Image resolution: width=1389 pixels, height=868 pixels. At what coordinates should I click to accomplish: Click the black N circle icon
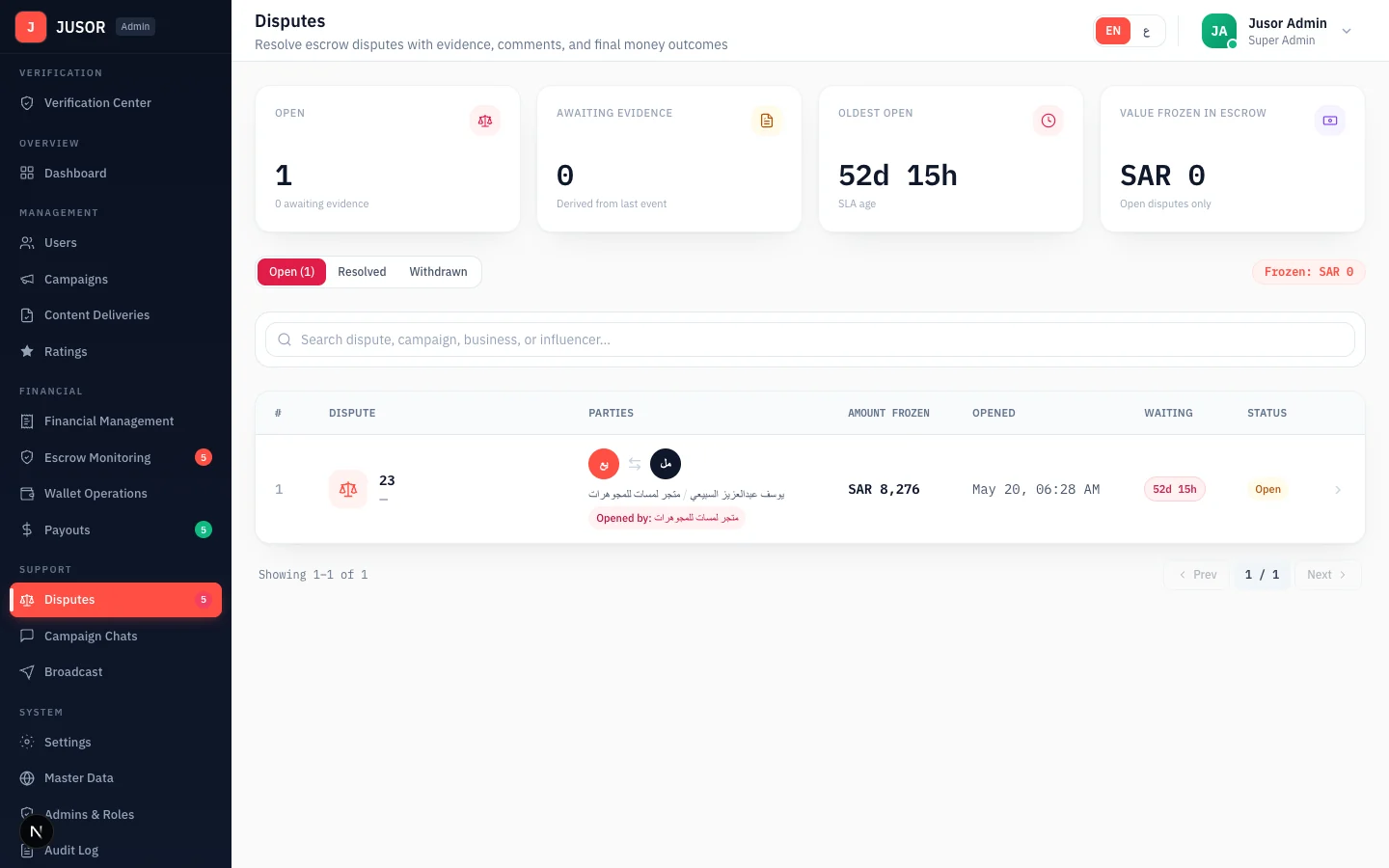[37, 831]
